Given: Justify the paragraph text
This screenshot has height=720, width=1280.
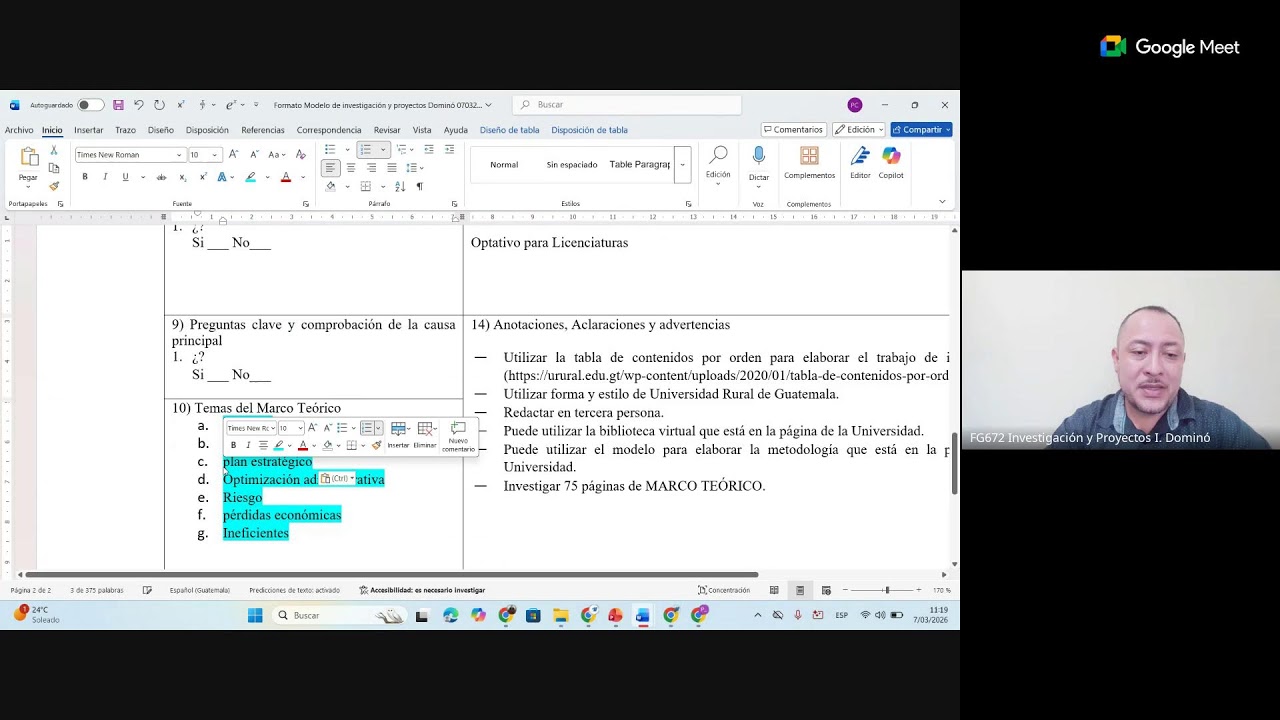Looking at the screenshot, I should [x=391, y=168].
